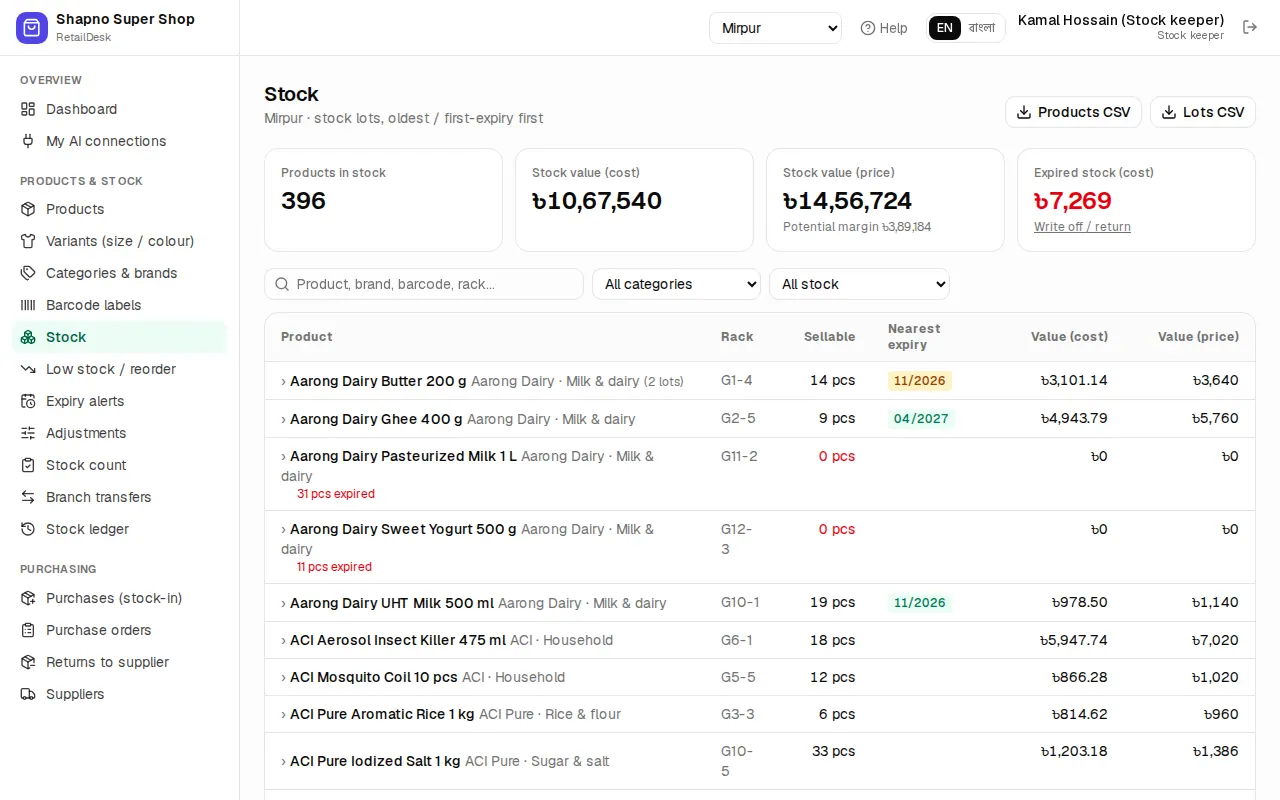Click the sign-out arrow icon
Image resolution: width=1280 pixels, height=800 pixels.
(x=1250, y=27)
